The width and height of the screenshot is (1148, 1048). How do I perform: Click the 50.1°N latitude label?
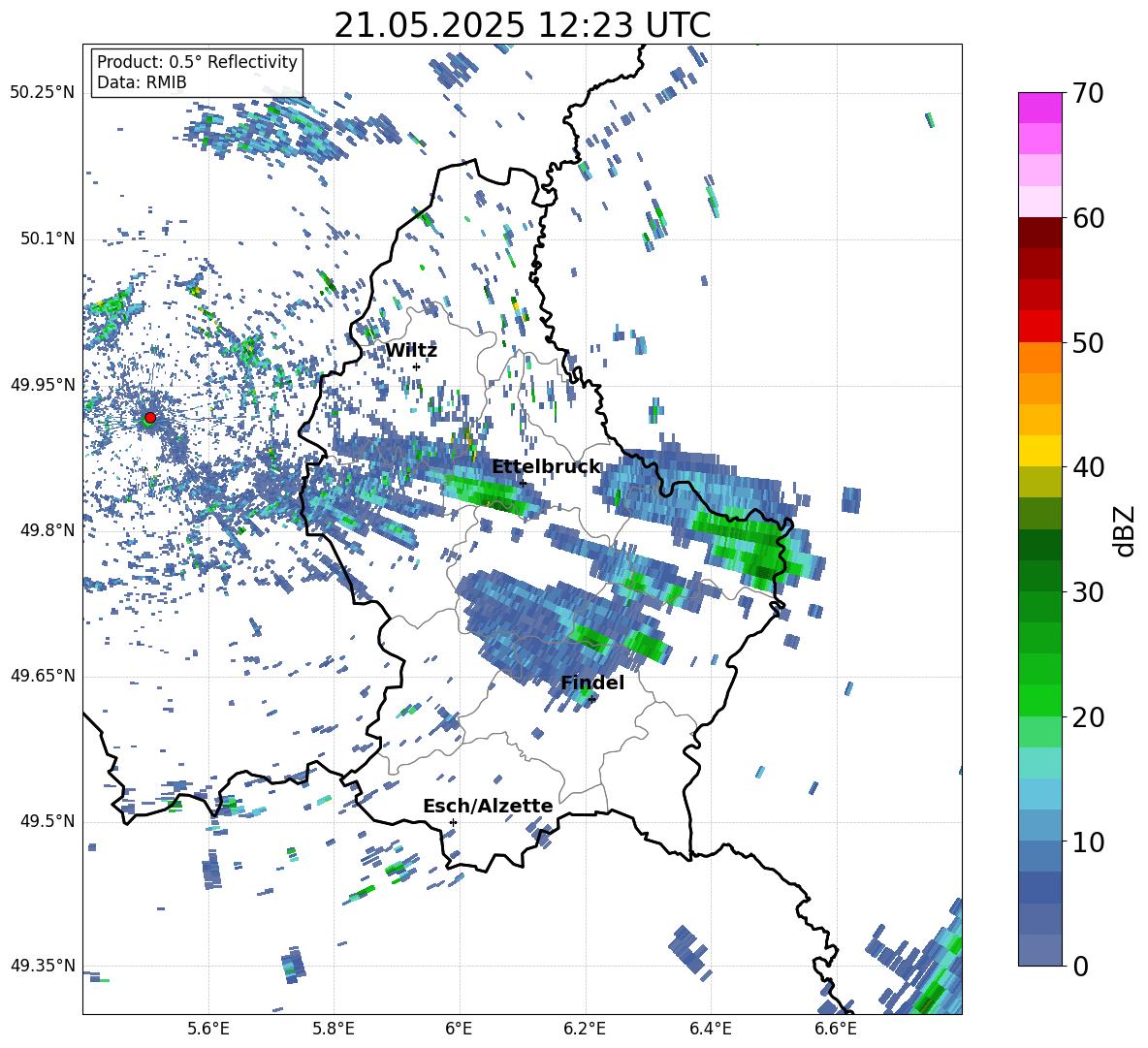coord(47,239)
